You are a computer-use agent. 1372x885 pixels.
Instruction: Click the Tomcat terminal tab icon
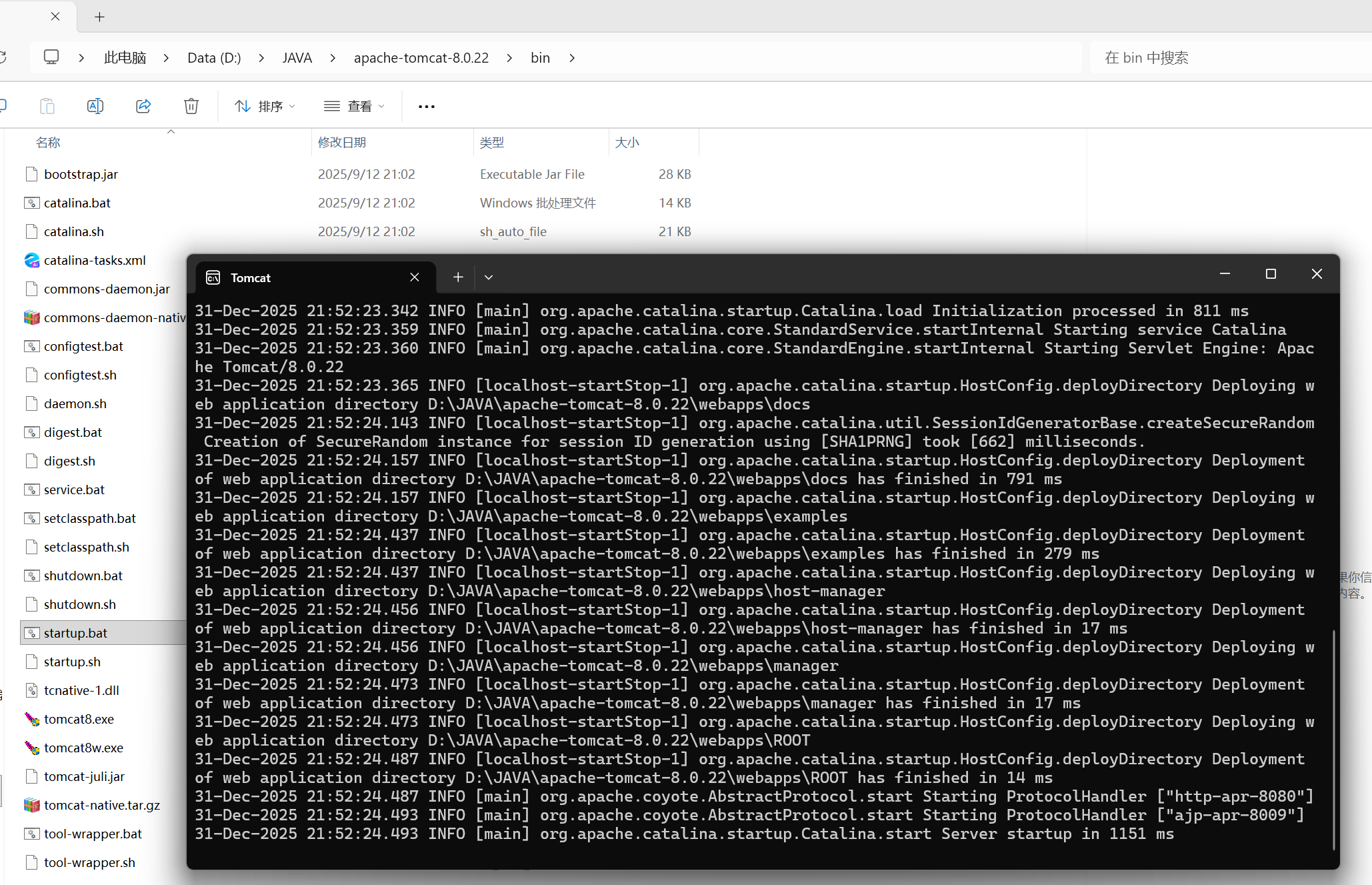point(213,277)
